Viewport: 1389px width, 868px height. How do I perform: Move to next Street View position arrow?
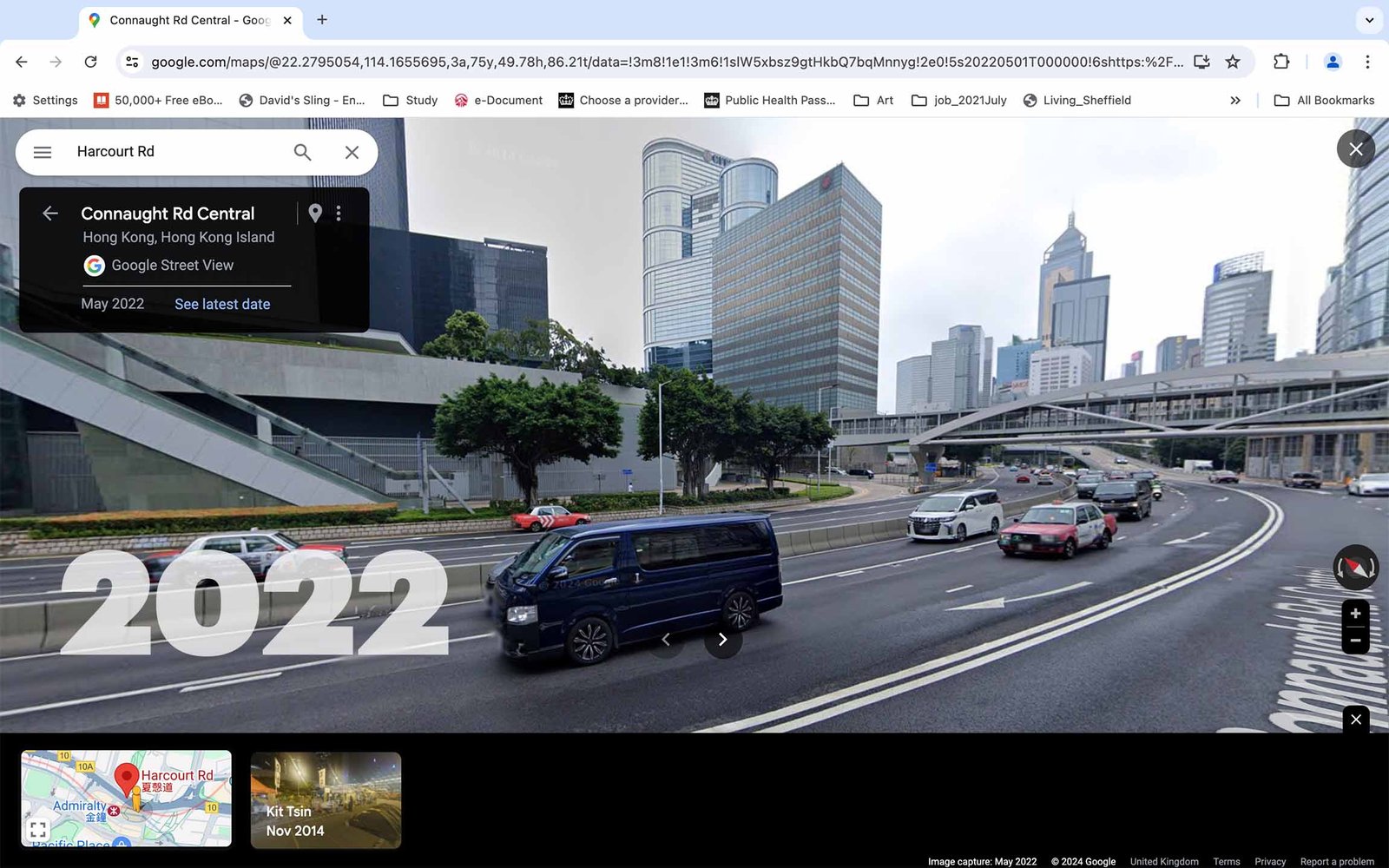pyautogui.click(x=722, y=640)
